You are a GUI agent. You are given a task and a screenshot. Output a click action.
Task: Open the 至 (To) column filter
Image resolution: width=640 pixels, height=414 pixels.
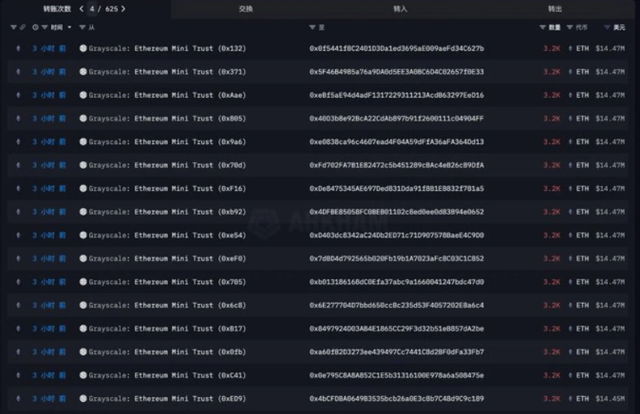(313, 29)
